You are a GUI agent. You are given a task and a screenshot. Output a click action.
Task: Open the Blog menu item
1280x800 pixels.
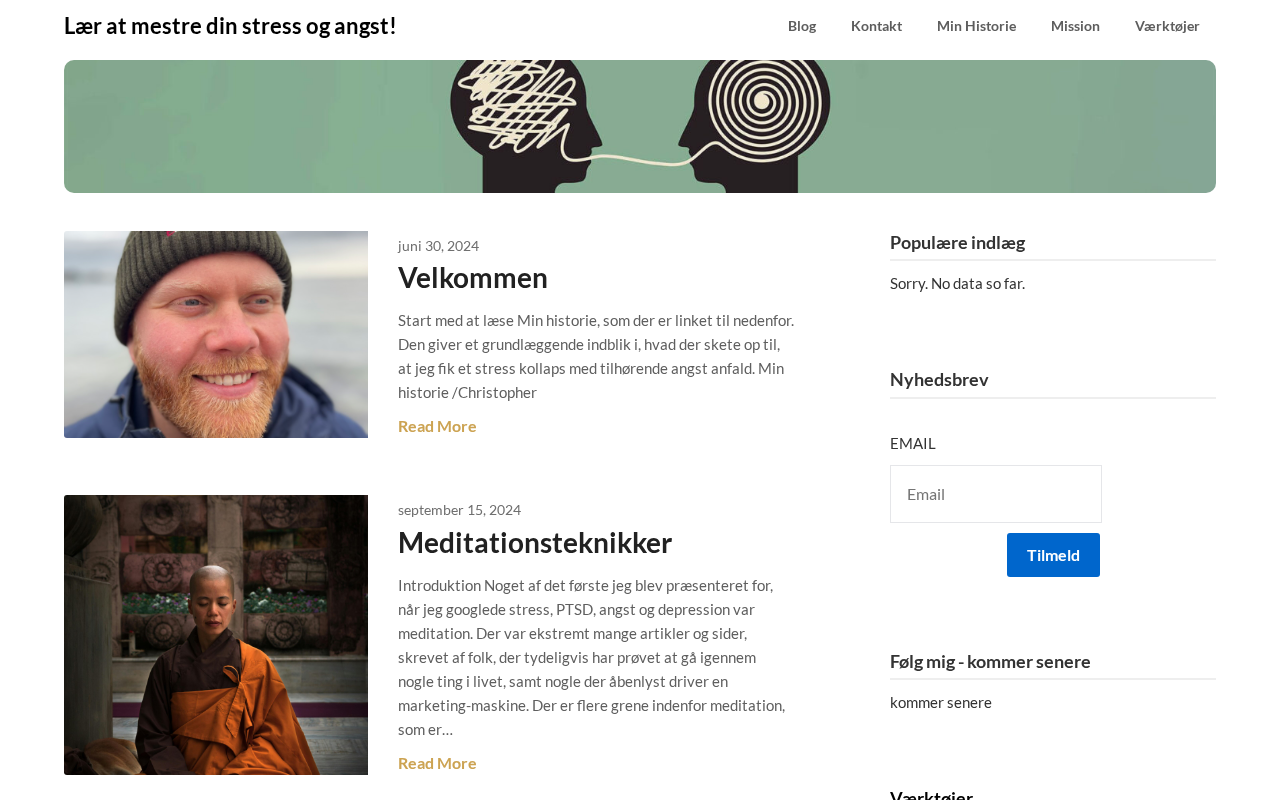(801, 26)
